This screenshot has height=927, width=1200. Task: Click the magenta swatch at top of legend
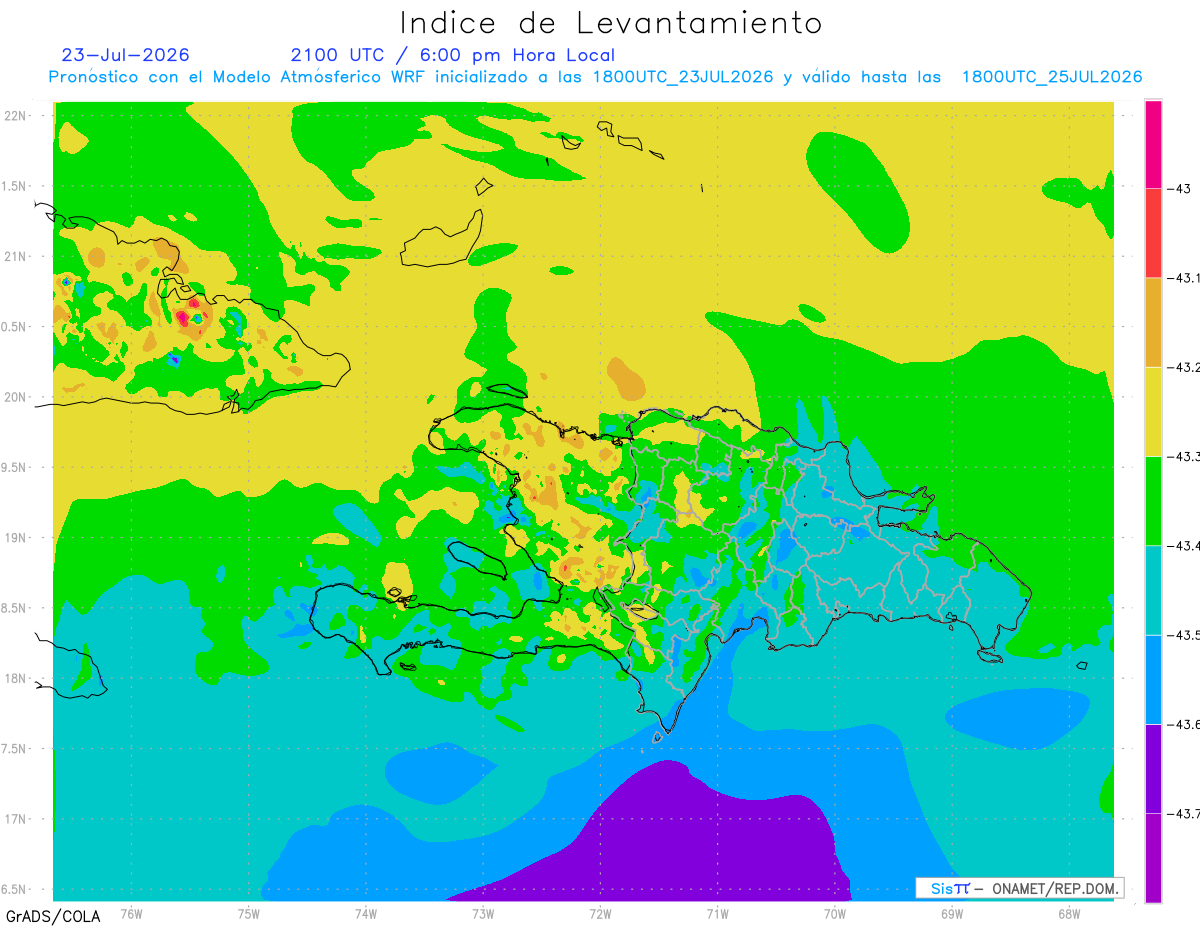coord(1153,144)
